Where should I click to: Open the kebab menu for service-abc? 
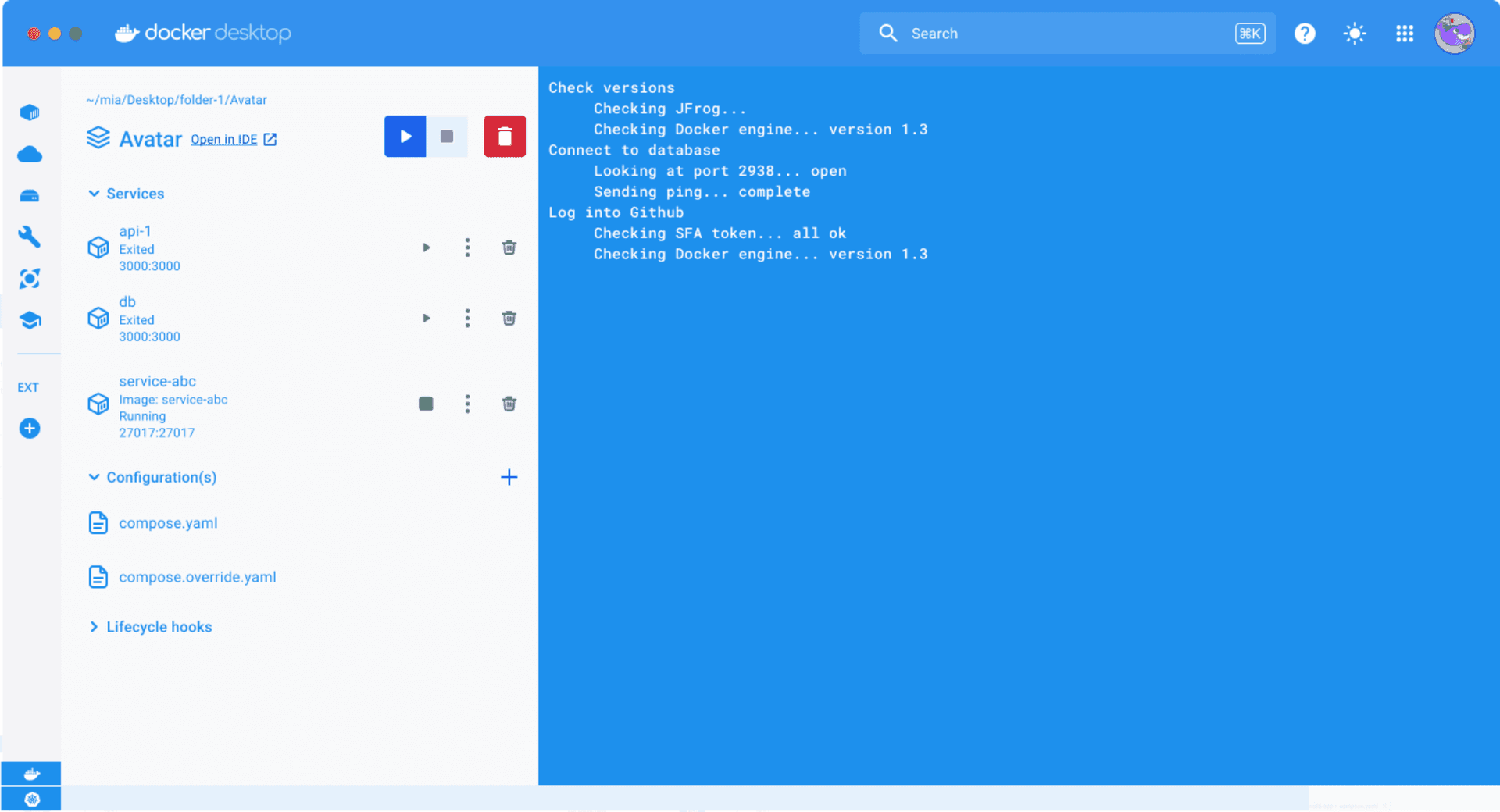(467, 404)
